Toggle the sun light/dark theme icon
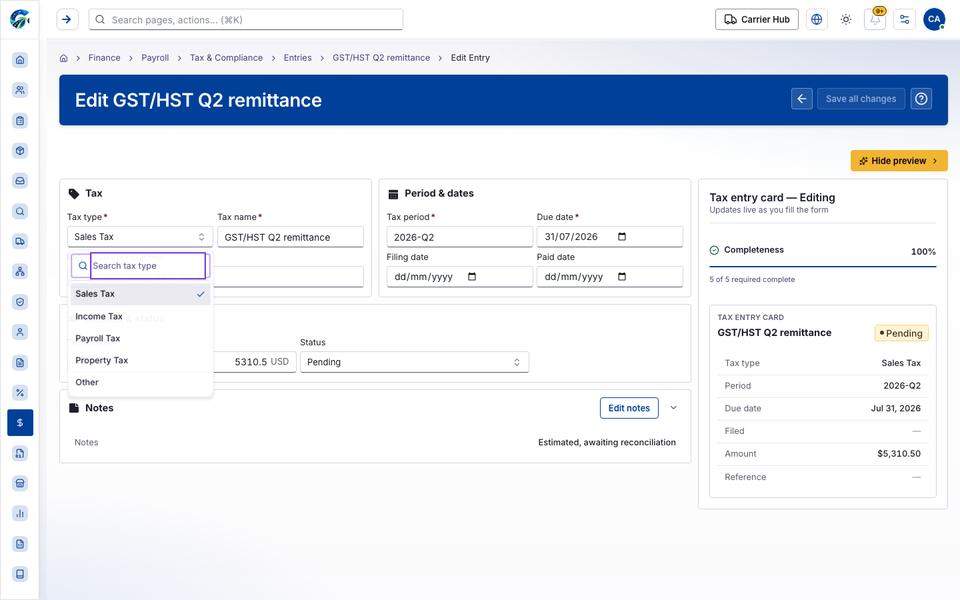Screen dimensions: 960x600 tap(846, 20)
